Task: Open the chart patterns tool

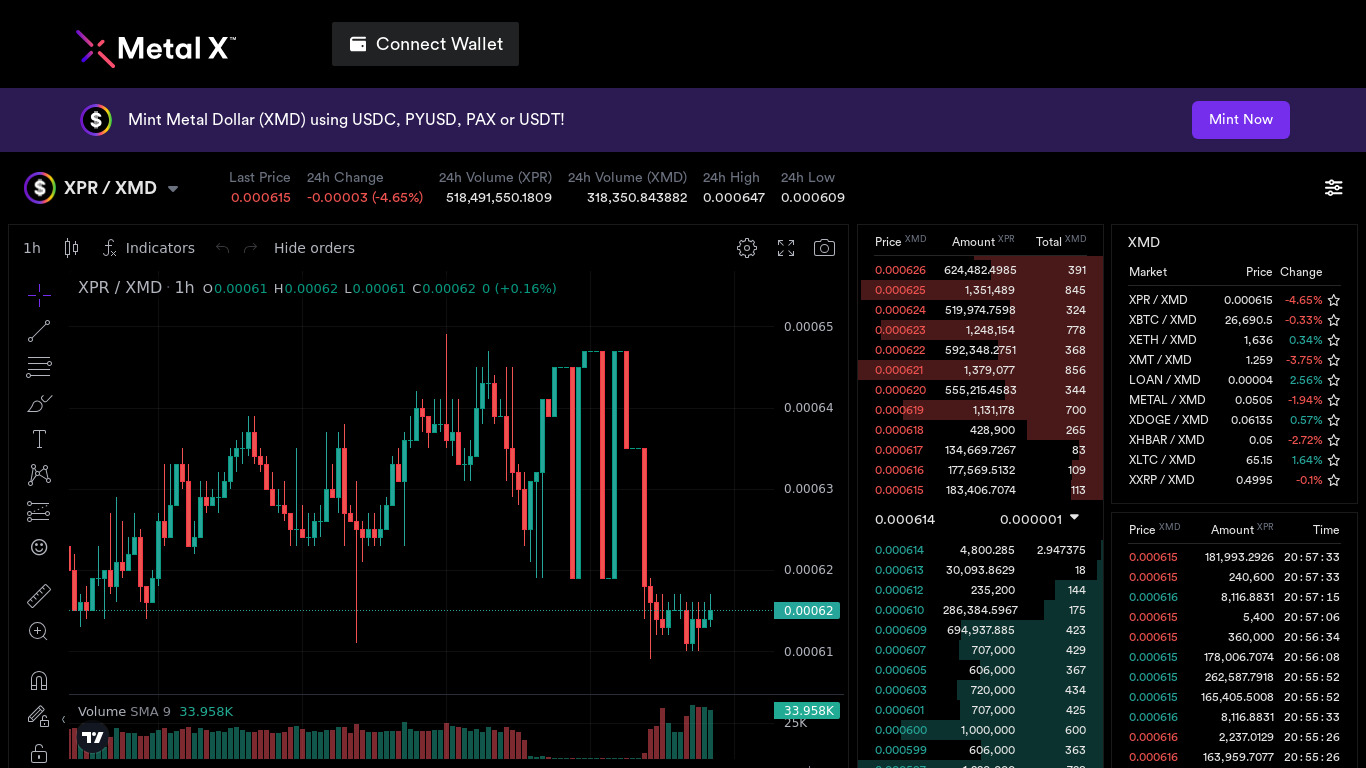Action: [x=39, y=475]
